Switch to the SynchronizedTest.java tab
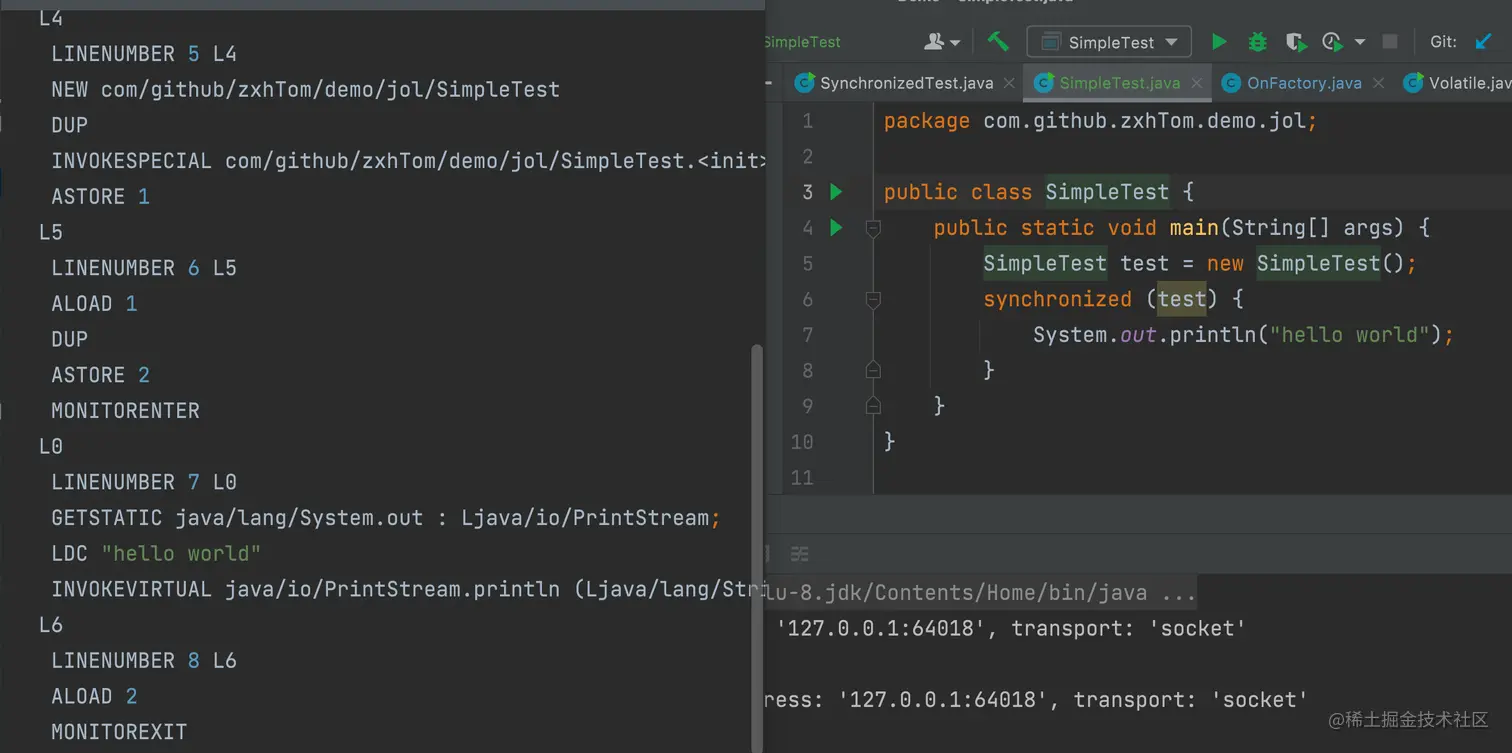The width and height of the screenshot is (1512, 753). pyautogui.click(x=906, y=83)
